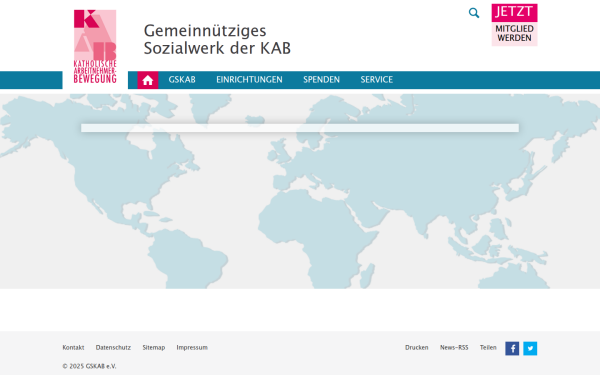Click Jetzt Mitglied werden button

(x=514, y=25)
